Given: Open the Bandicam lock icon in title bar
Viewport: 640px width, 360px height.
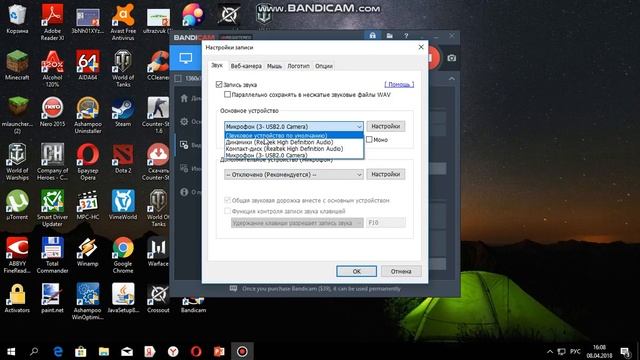Looking at the screenshot, I should [x=373, y=36].
